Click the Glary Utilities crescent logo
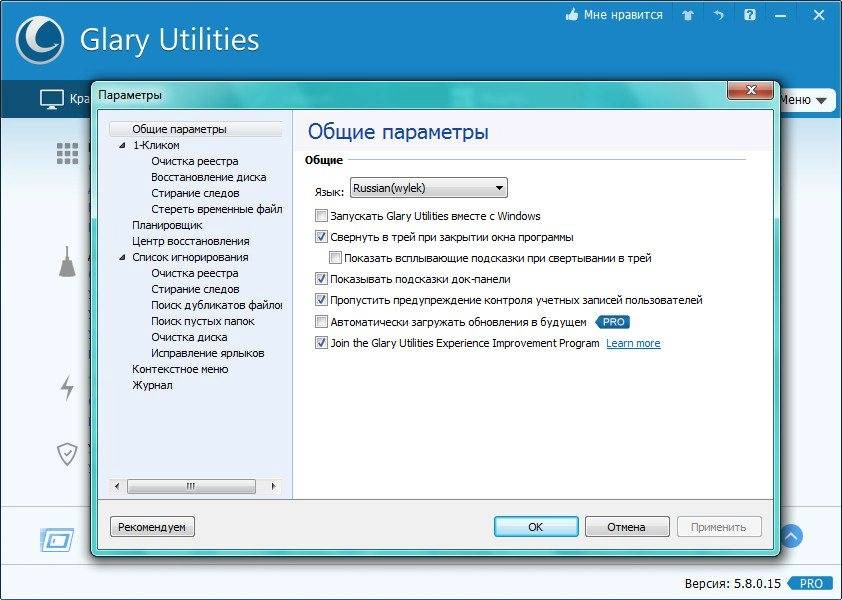The image size is (842, 600). 40,40
